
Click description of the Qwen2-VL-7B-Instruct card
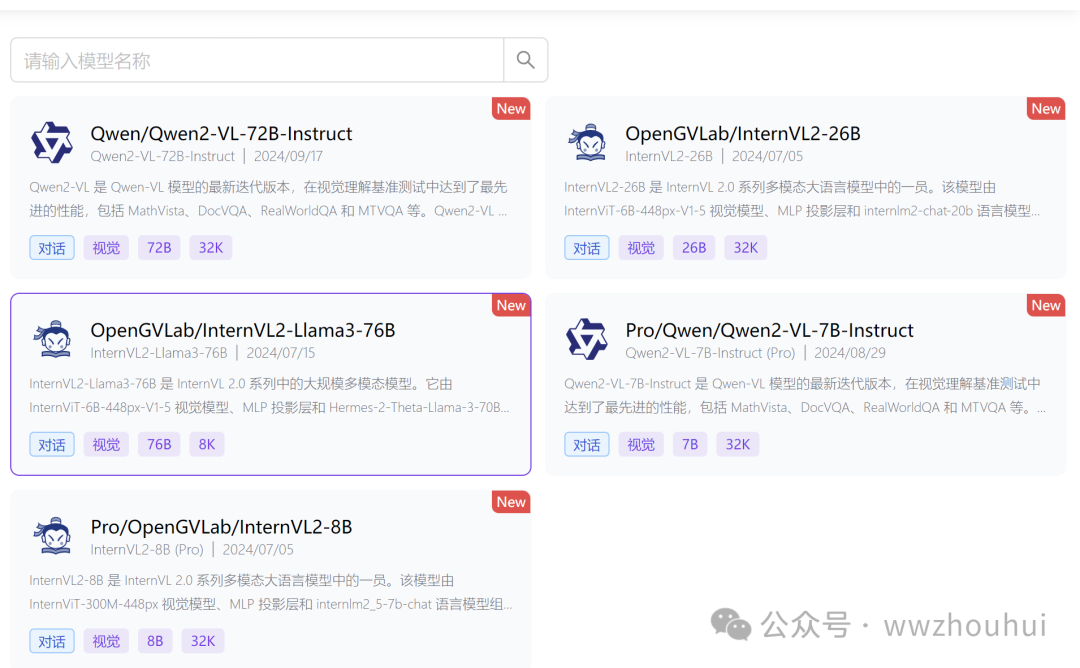click(x=804, y=396)
